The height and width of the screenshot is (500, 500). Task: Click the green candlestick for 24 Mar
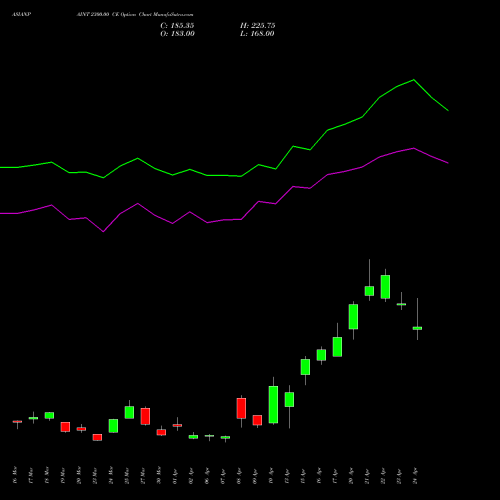[113, 426]
